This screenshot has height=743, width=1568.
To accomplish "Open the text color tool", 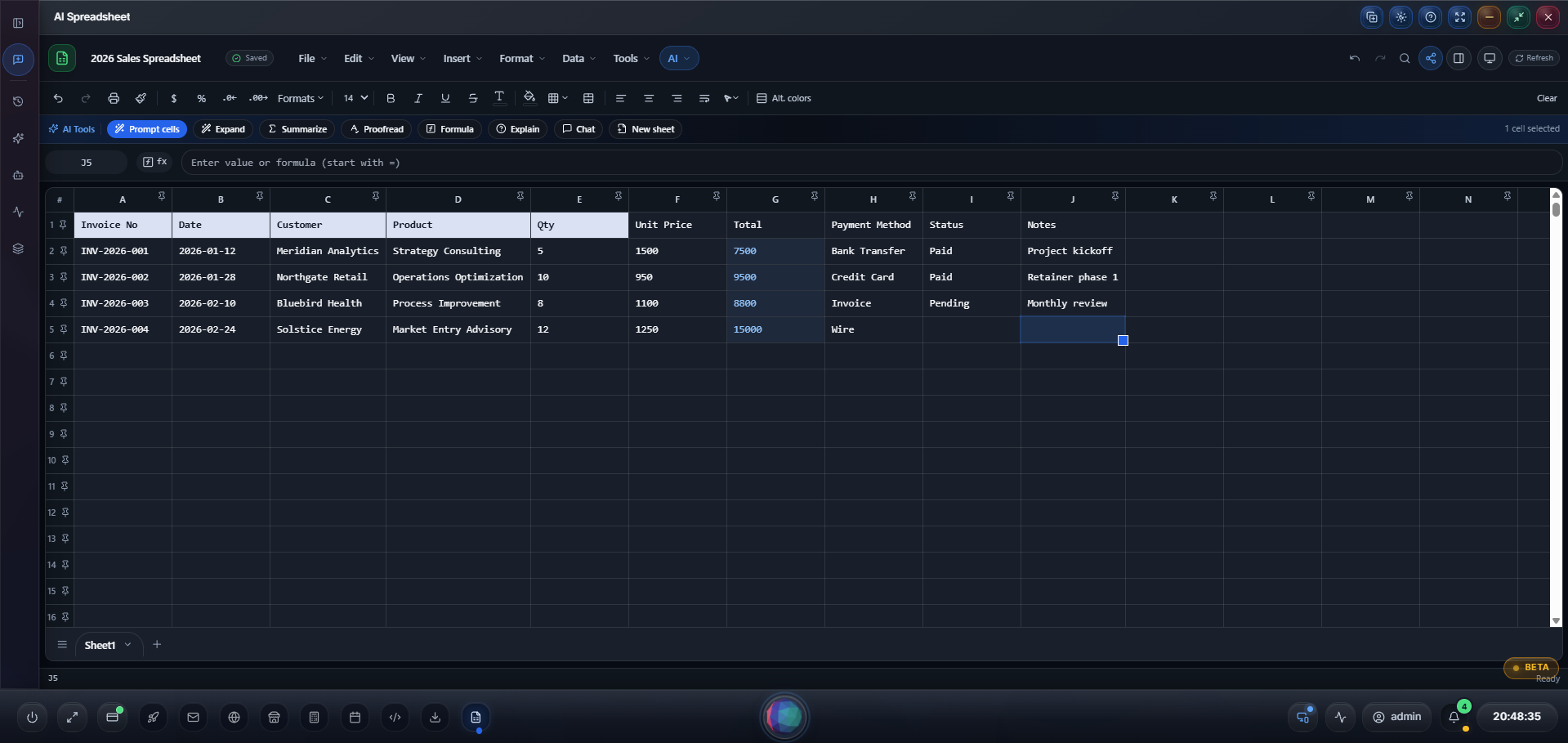I will (x=499, y=97).
